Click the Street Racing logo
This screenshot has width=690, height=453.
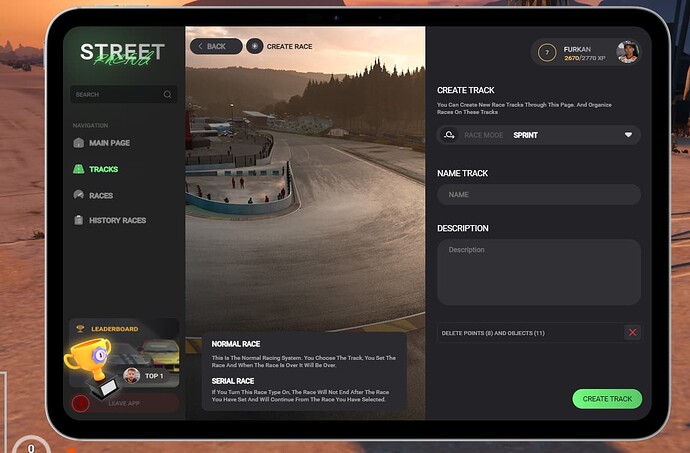click(122, 55)
